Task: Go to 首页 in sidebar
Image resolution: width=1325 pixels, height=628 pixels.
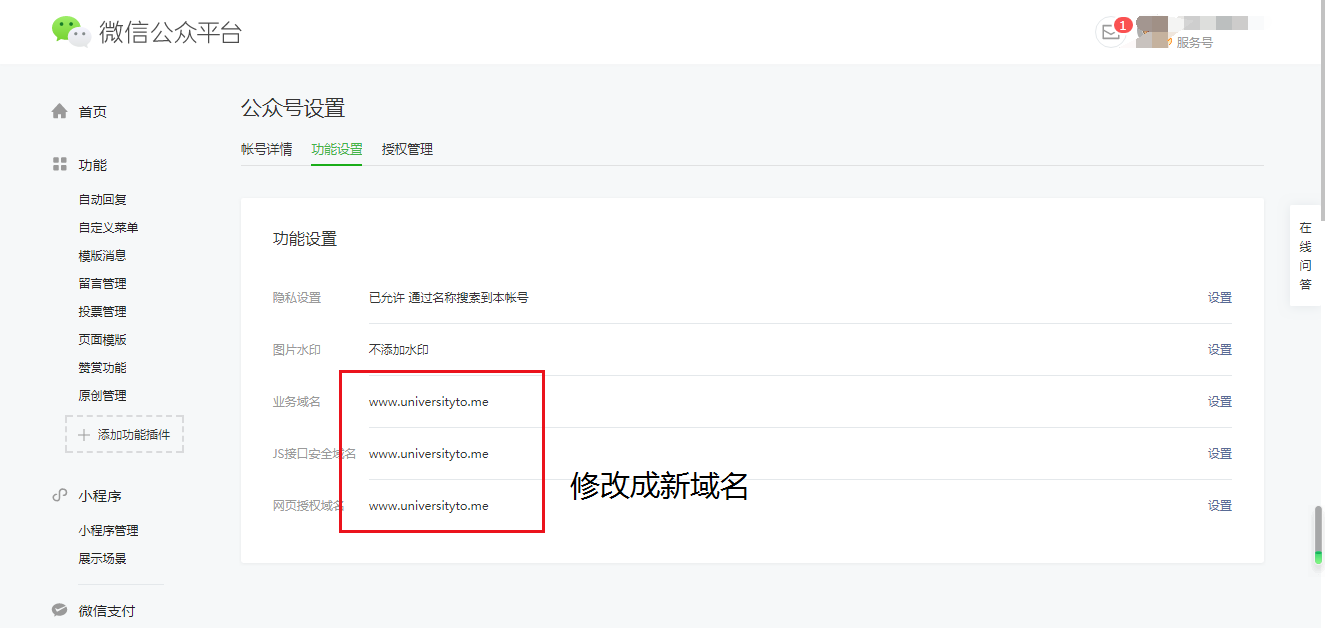Action: (x=93, y=112)
